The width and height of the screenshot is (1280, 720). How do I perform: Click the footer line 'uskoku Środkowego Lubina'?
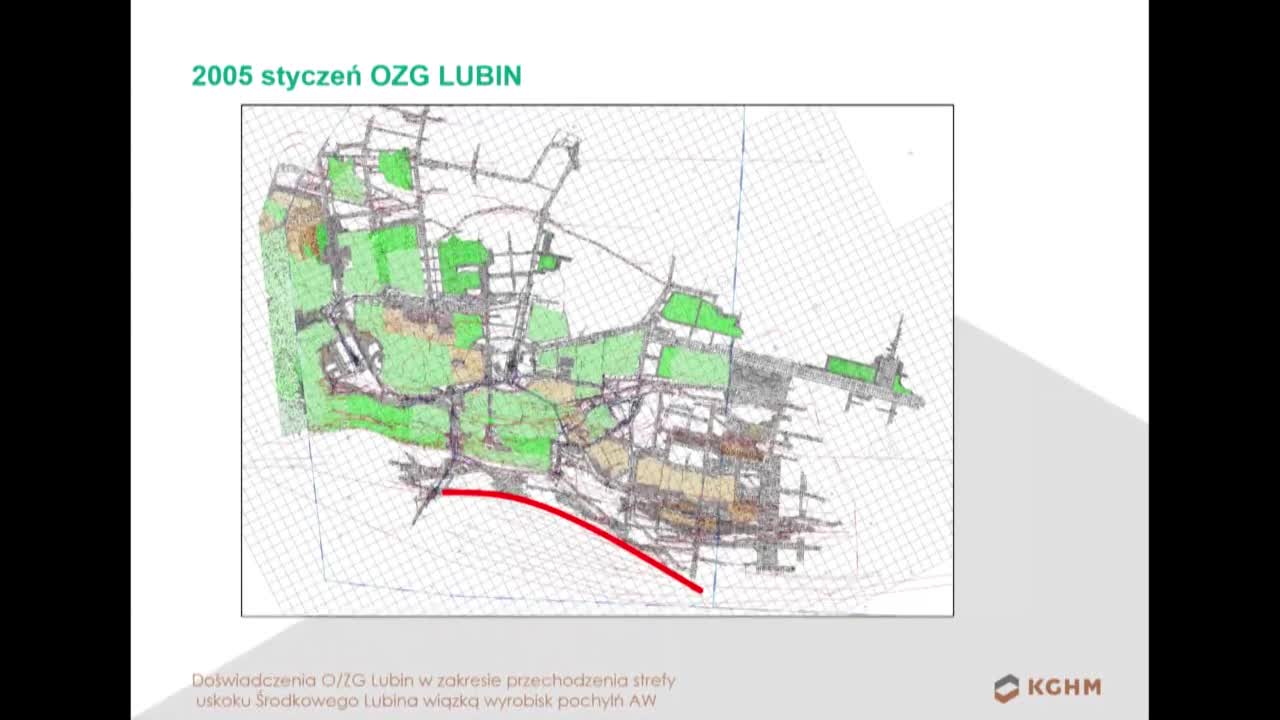coord(425,701)
